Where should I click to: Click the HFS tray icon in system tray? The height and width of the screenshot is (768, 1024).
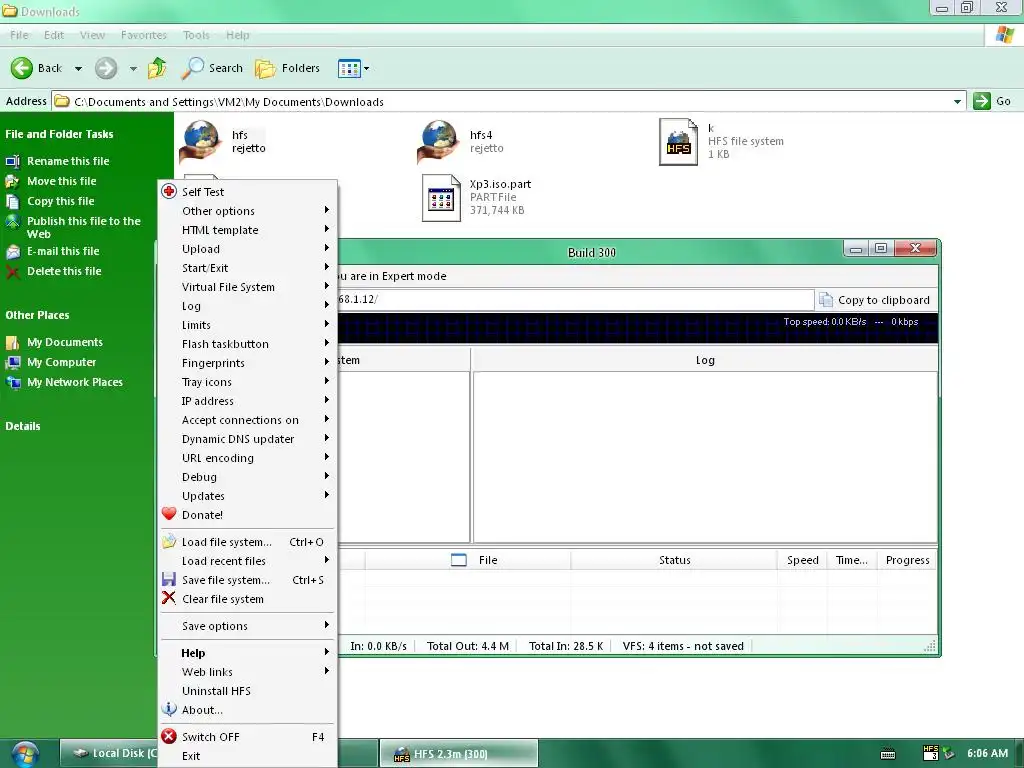point(931,753)
